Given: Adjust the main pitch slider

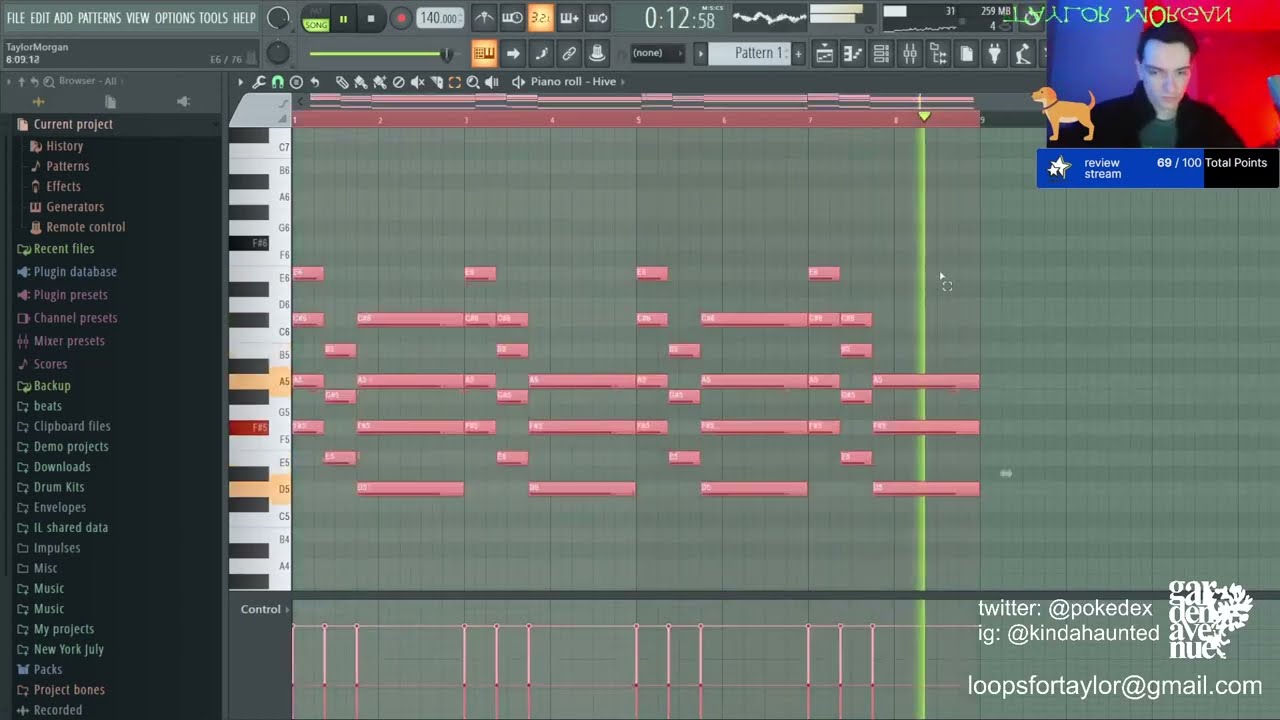Looking at the screenshot, I should (278, 54).
